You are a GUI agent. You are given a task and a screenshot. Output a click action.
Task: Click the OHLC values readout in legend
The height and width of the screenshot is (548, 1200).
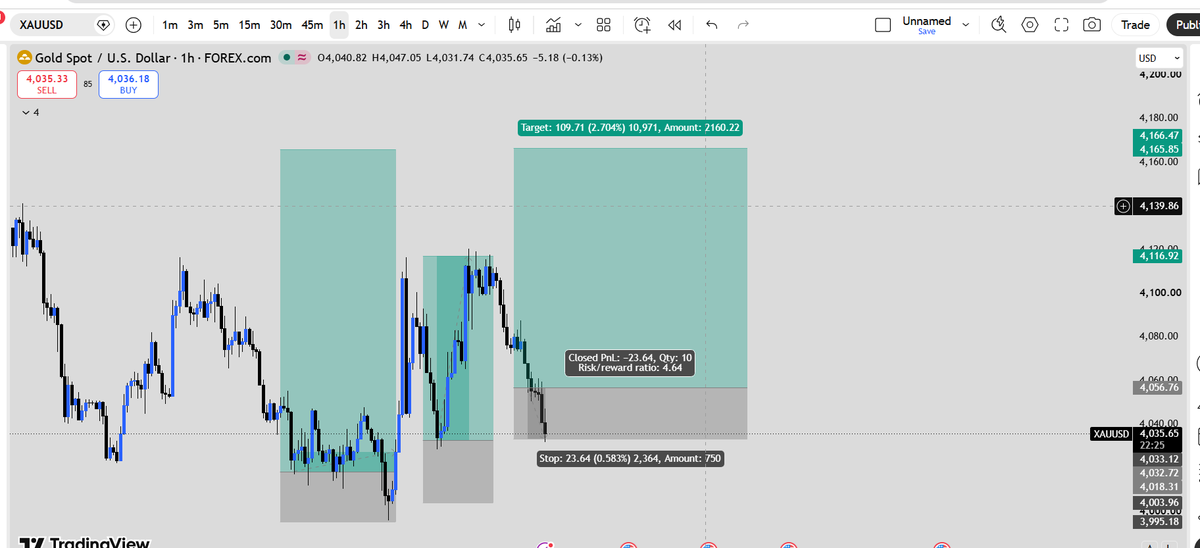(x=459, y=58)
